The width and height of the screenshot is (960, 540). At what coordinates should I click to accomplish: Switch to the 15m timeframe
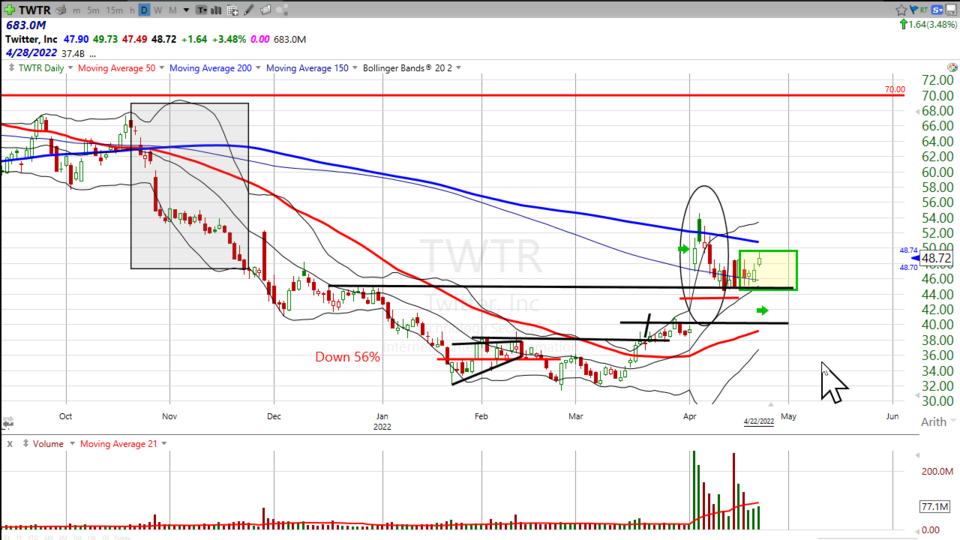tap(114, 10)
